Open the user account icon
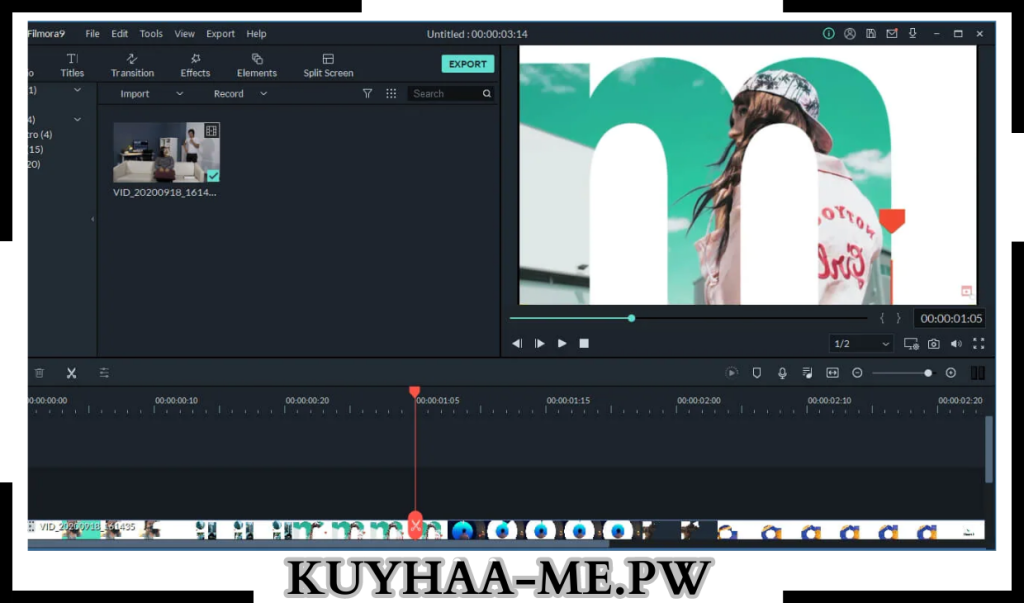This screenshot has width=1024, height=603. [850, 33]
